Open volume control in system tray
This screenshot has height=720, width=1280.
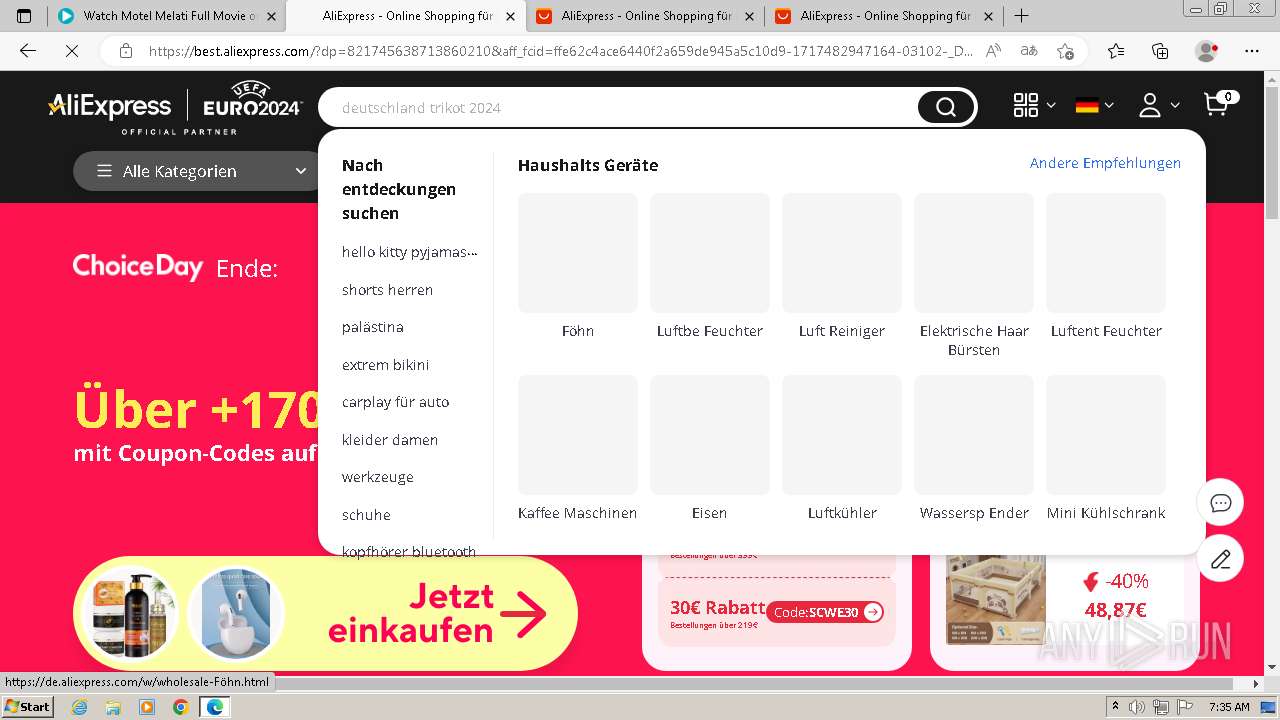1136,707
